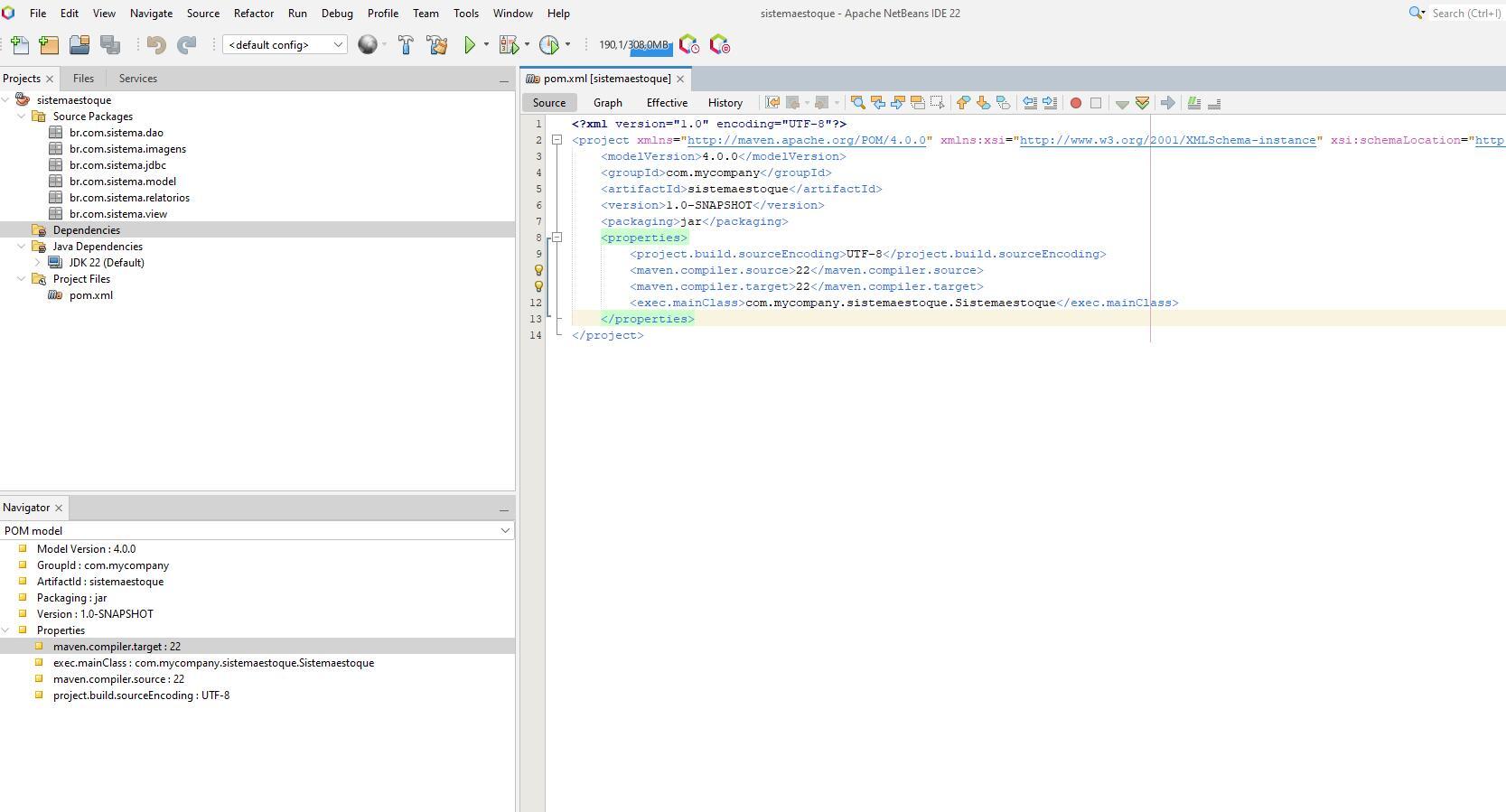
Task: Collapse the Source Packages node
Action: click(x=22, y=117)
